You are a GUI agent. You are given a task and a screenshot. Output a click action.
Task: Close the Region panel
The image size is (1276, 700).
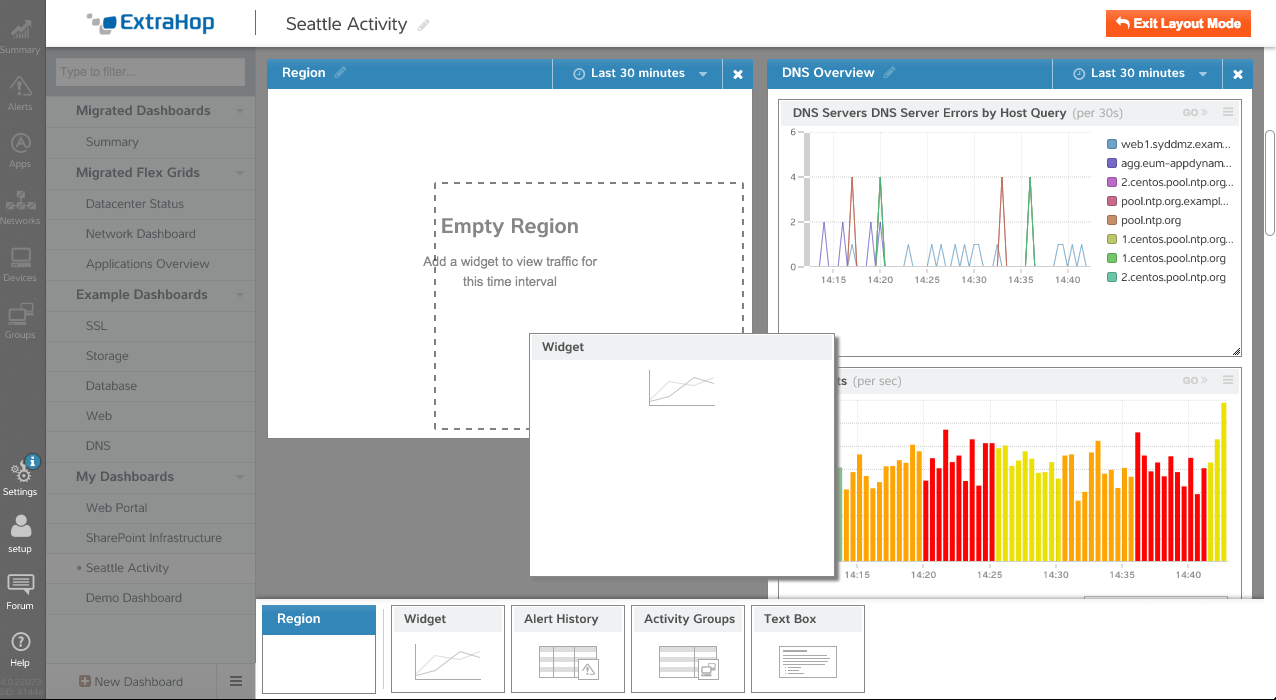coord(738,74)
